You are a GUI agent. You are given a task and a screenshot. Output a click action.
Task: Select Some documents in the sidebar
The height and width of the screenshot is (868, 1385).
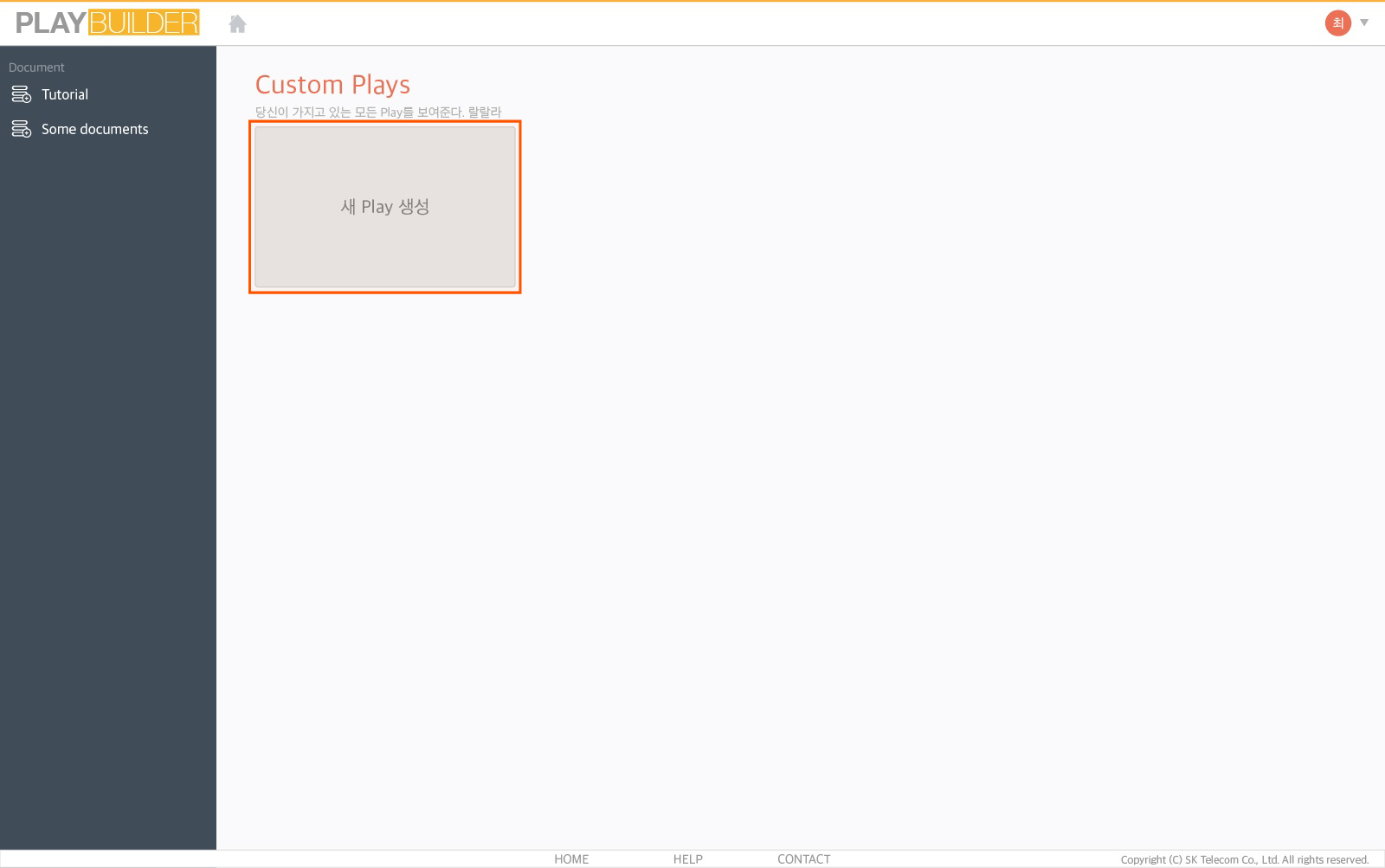(x=94, y=129)
